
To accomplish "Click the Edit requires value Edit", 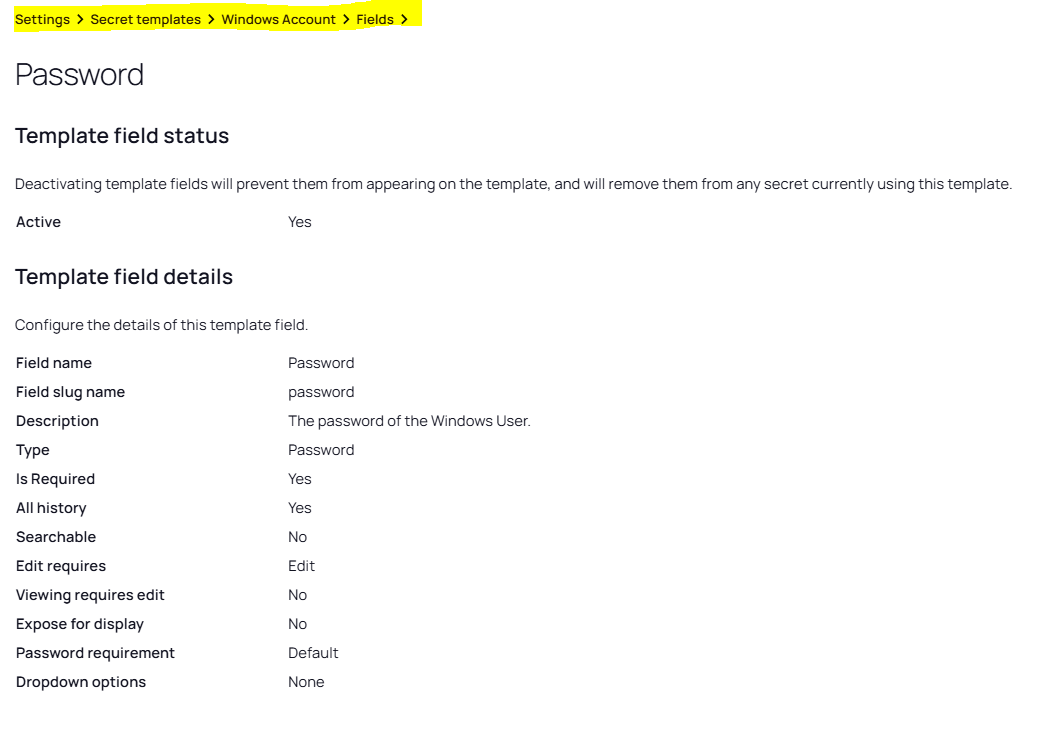I will (x=301, y=566).
